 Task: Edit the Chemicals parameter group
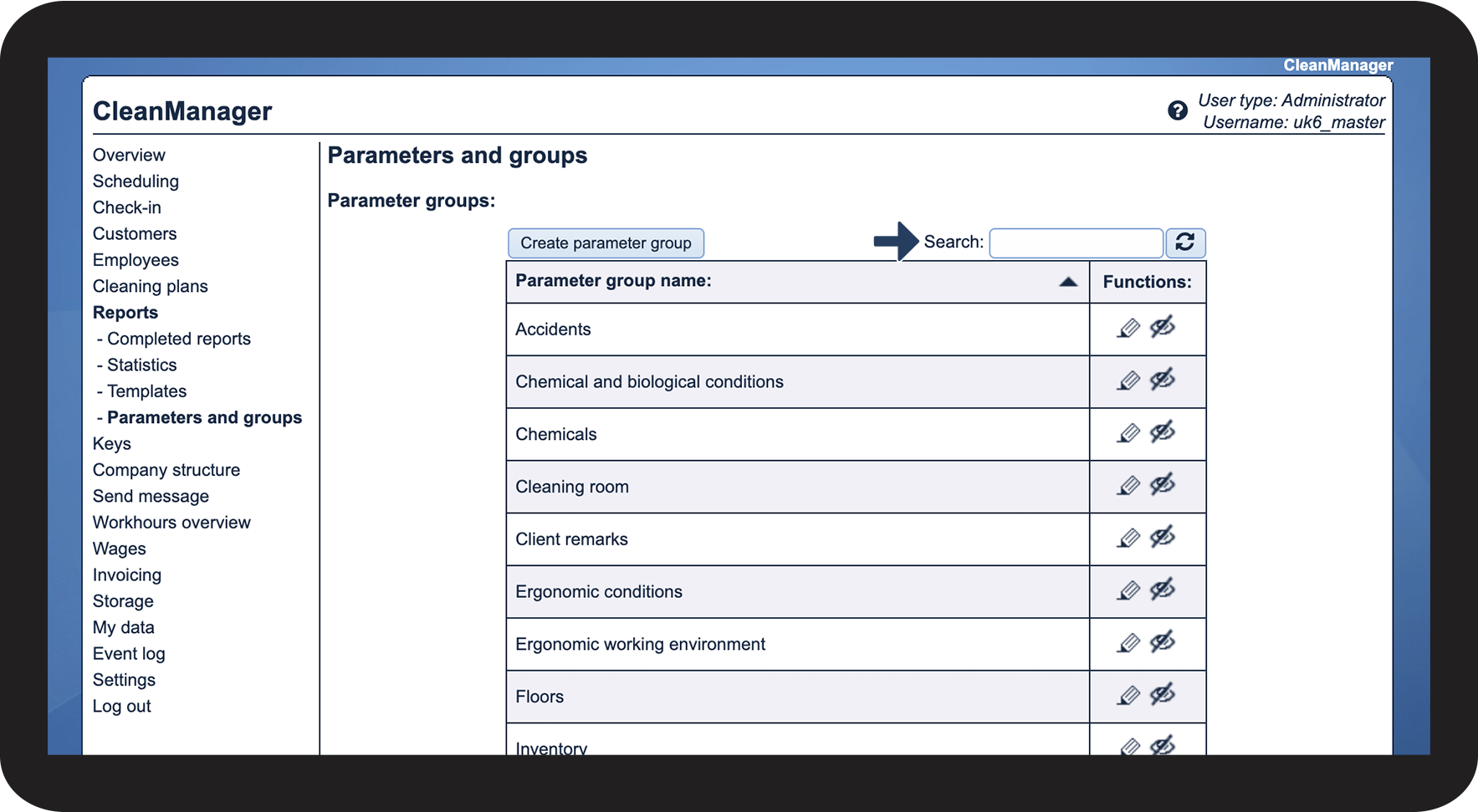tap(1128, 433)
